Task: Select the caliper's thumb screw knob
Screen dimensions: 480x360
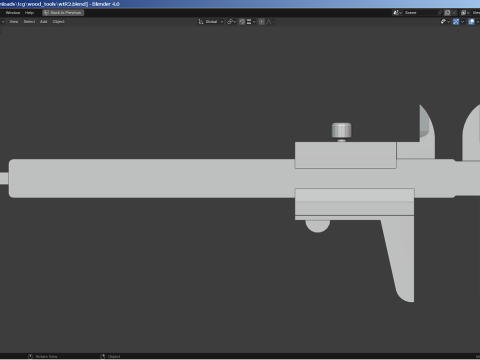Action: tap(341, 130)
